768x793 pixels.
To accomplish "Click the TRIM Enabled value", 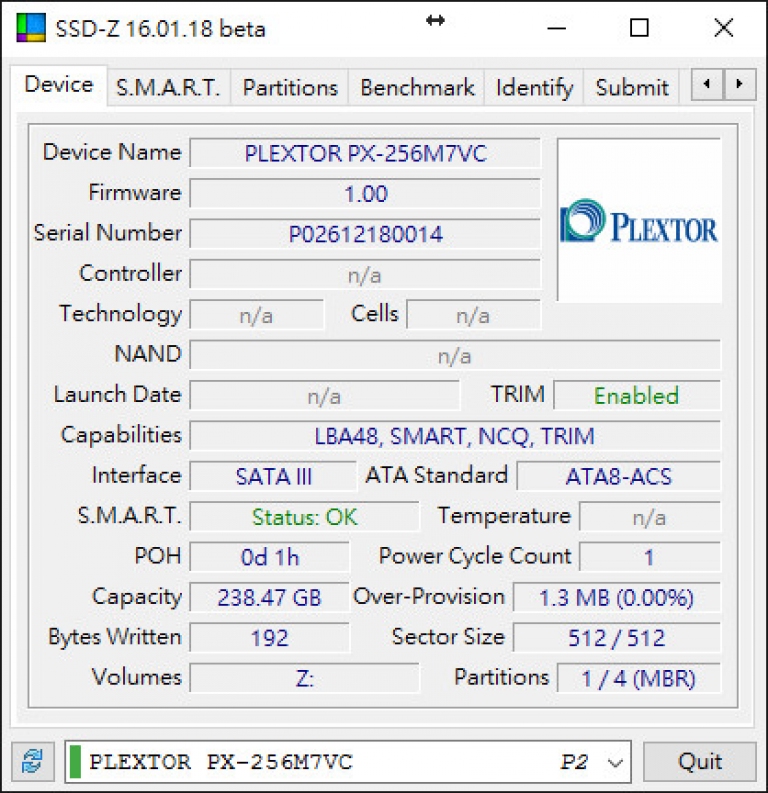I will pos(637,396).
